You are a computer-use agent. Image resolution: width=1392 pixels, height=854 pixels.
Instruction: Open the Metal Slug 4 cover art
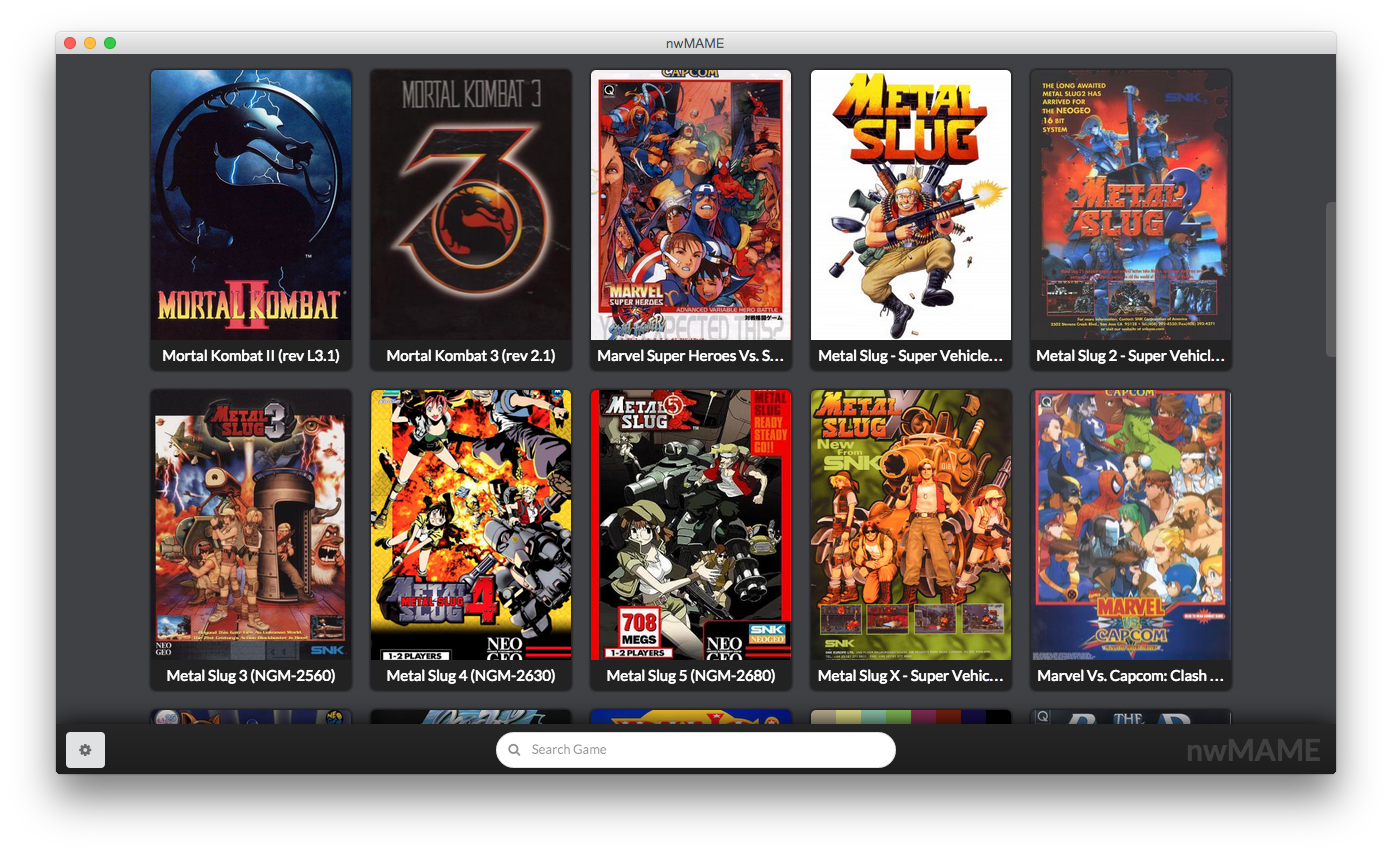tap(471, 525)
